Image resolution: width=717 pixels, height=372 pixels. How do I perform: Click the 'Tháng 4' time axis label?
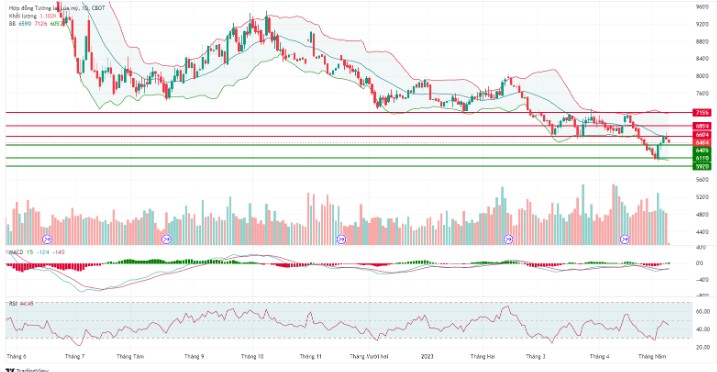599,356
